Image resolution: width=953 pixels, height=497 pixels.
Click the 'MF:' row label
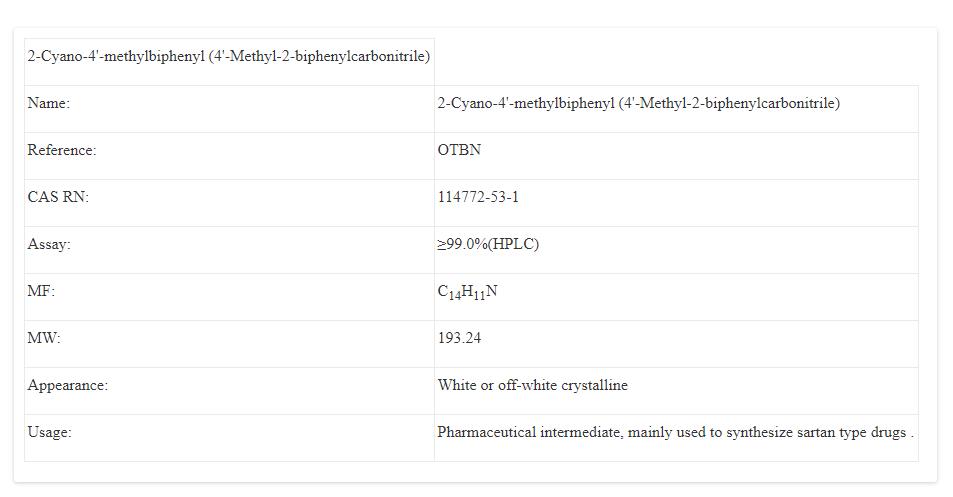pos(41,291)
